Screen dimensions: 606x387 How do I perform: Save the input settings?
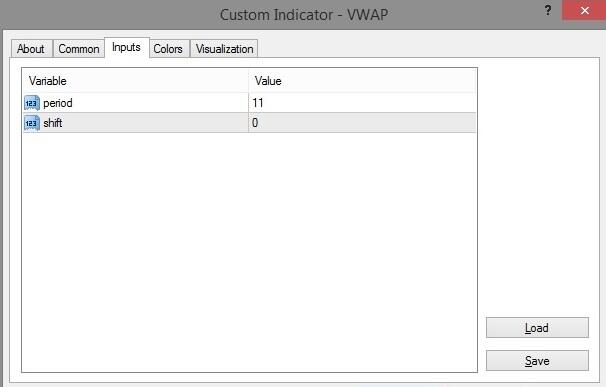[537, 361]
